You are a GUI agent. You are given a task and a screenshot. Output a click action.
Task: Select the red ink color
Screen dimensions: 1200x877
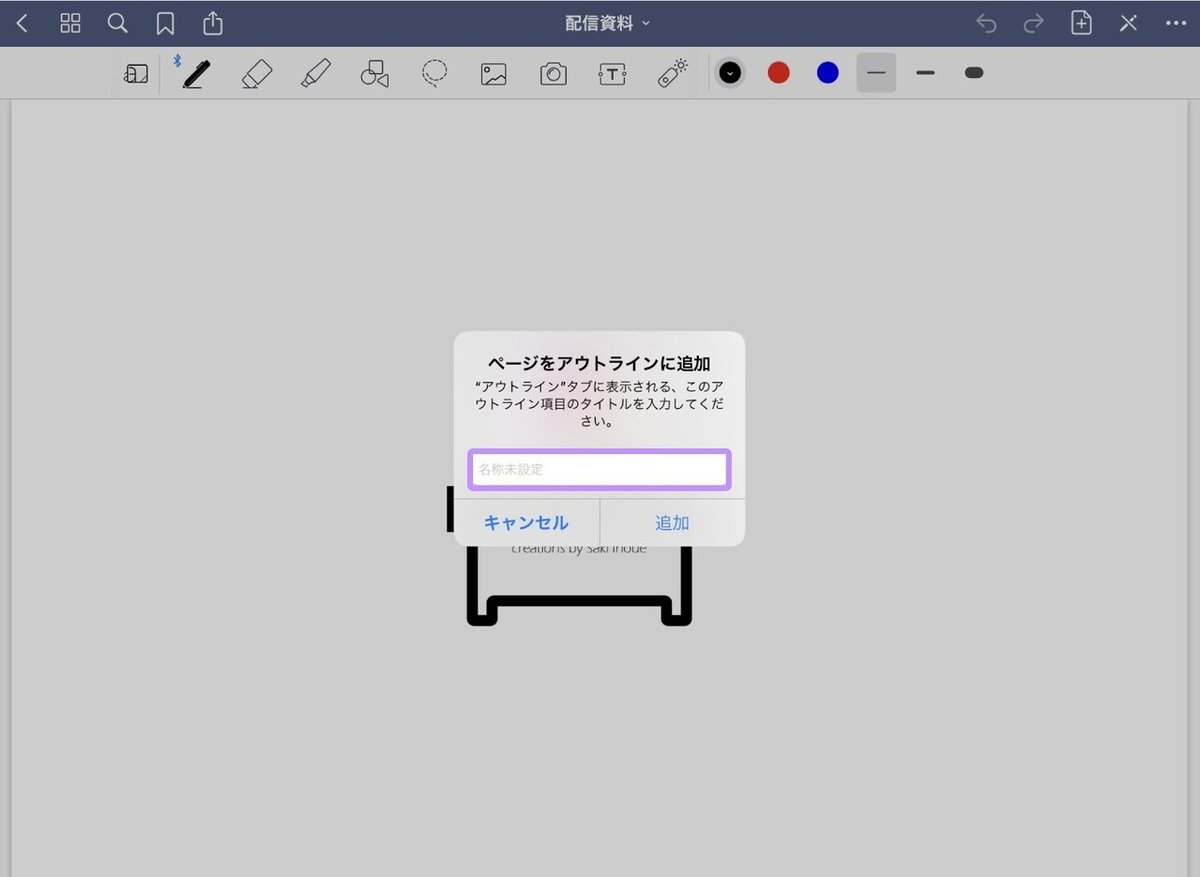[x=778, y=72]
